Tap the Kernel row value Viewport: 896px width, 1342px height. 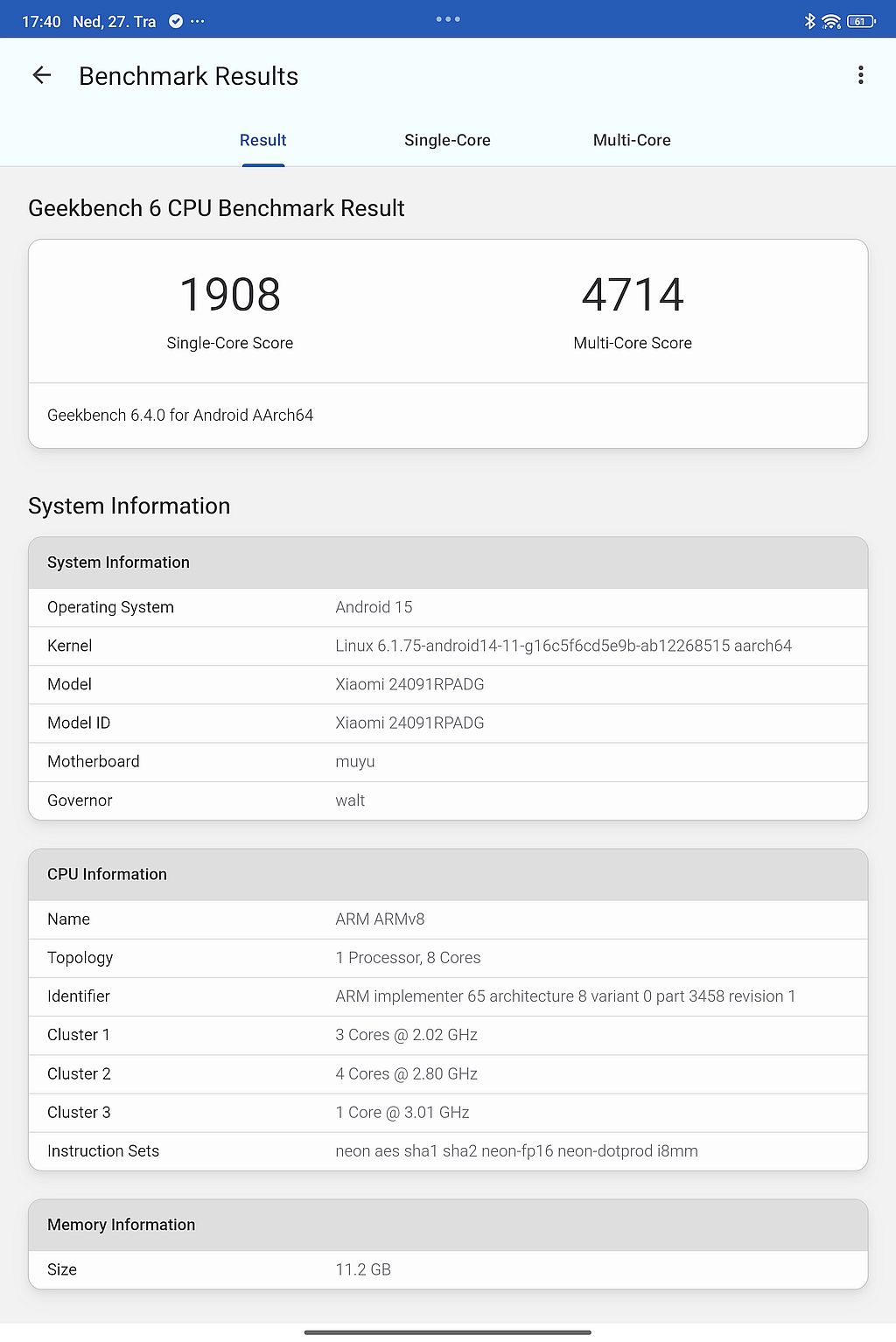563,646
